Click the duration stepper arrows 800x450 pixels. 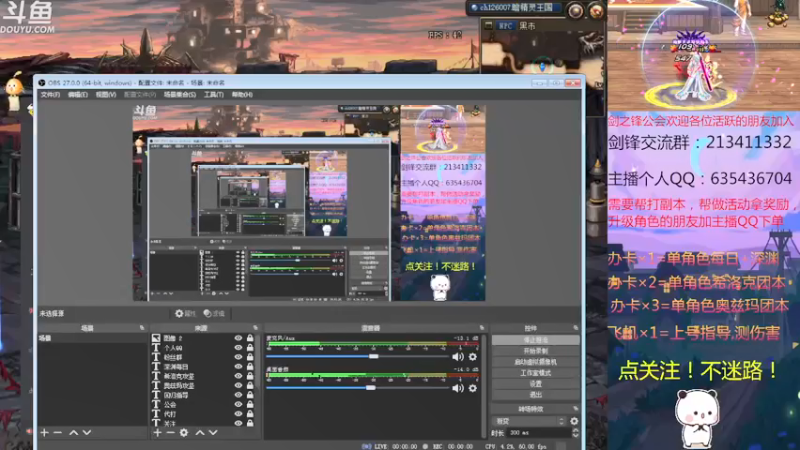[576, 433]
